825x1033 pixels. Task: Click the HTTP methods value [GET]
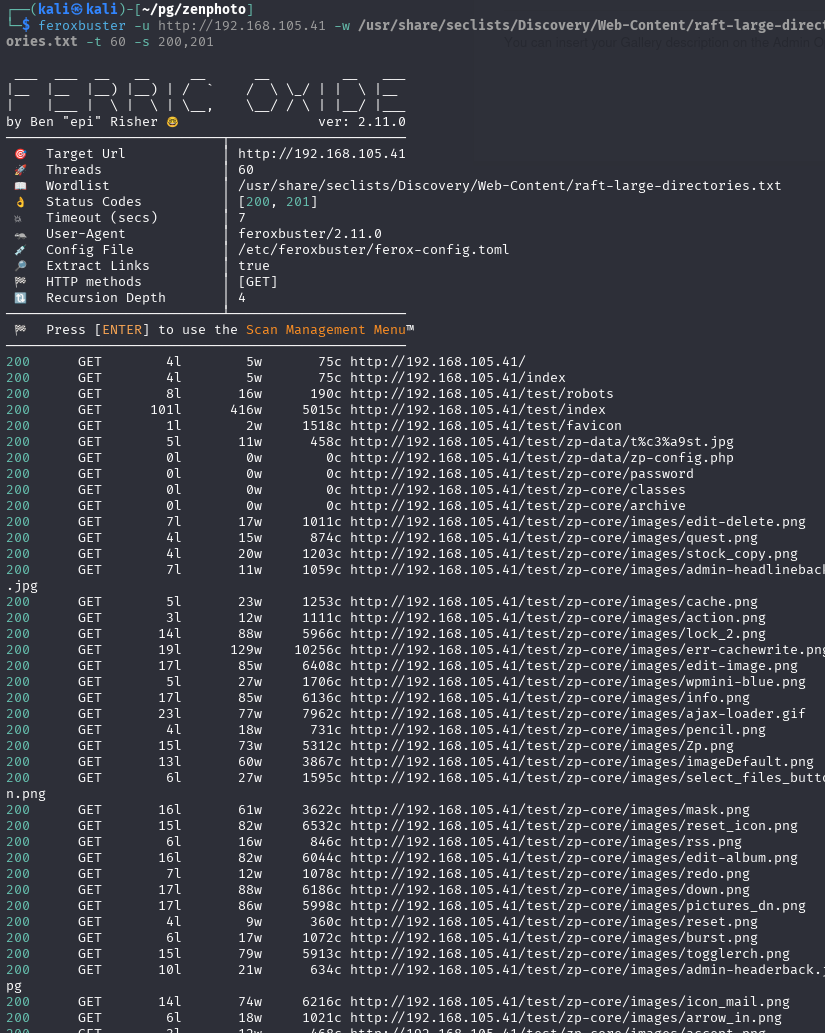[258, 281]
